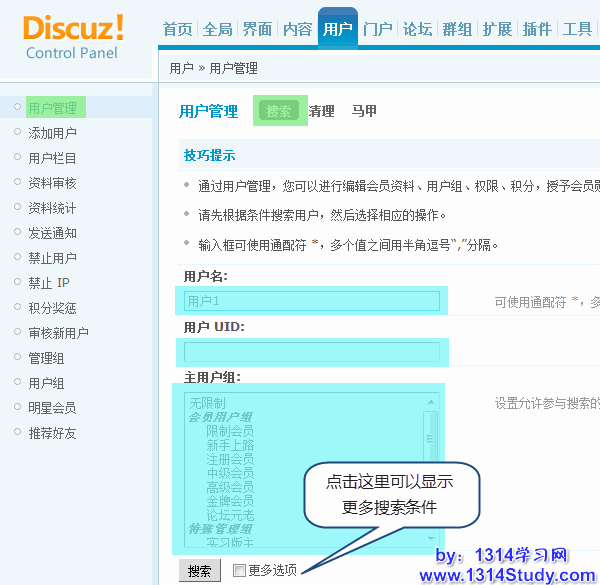Open 明星会员 sidebar entry
The width and height of the screenshot is (600, 585).
click(x=52, y=408)
